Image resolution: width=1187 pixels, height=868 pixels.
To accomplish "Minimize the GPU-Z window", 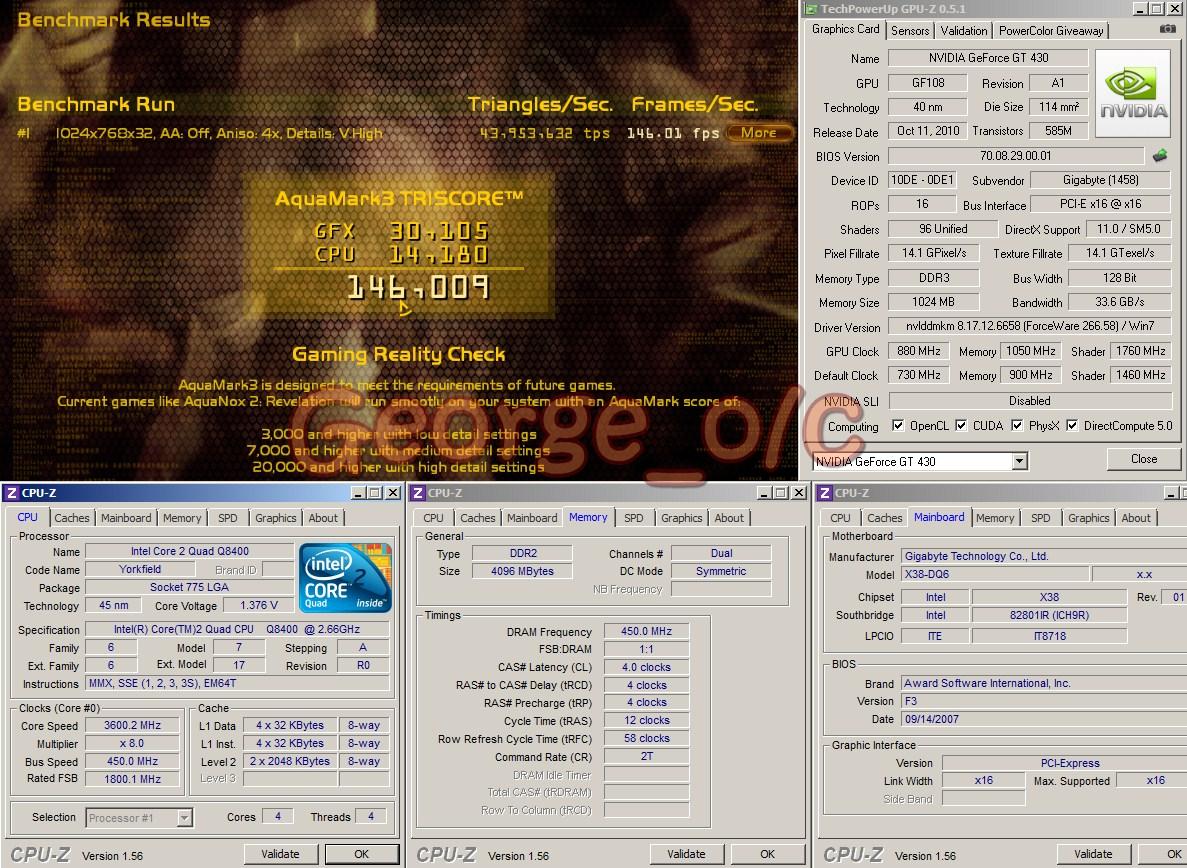I will tap(1140, 9).
